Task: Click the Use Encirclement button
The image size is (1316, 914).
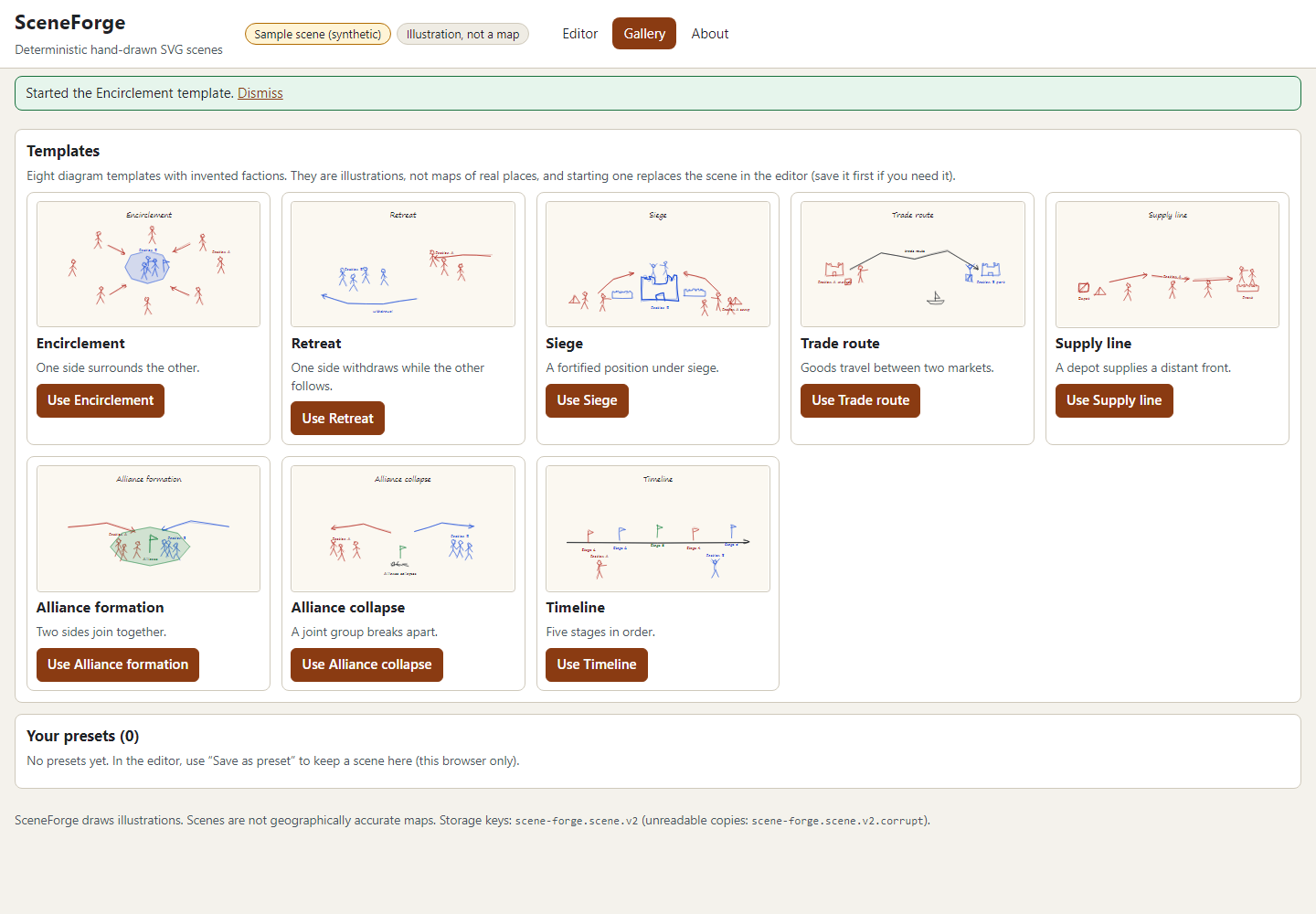Action: (101, 400)
